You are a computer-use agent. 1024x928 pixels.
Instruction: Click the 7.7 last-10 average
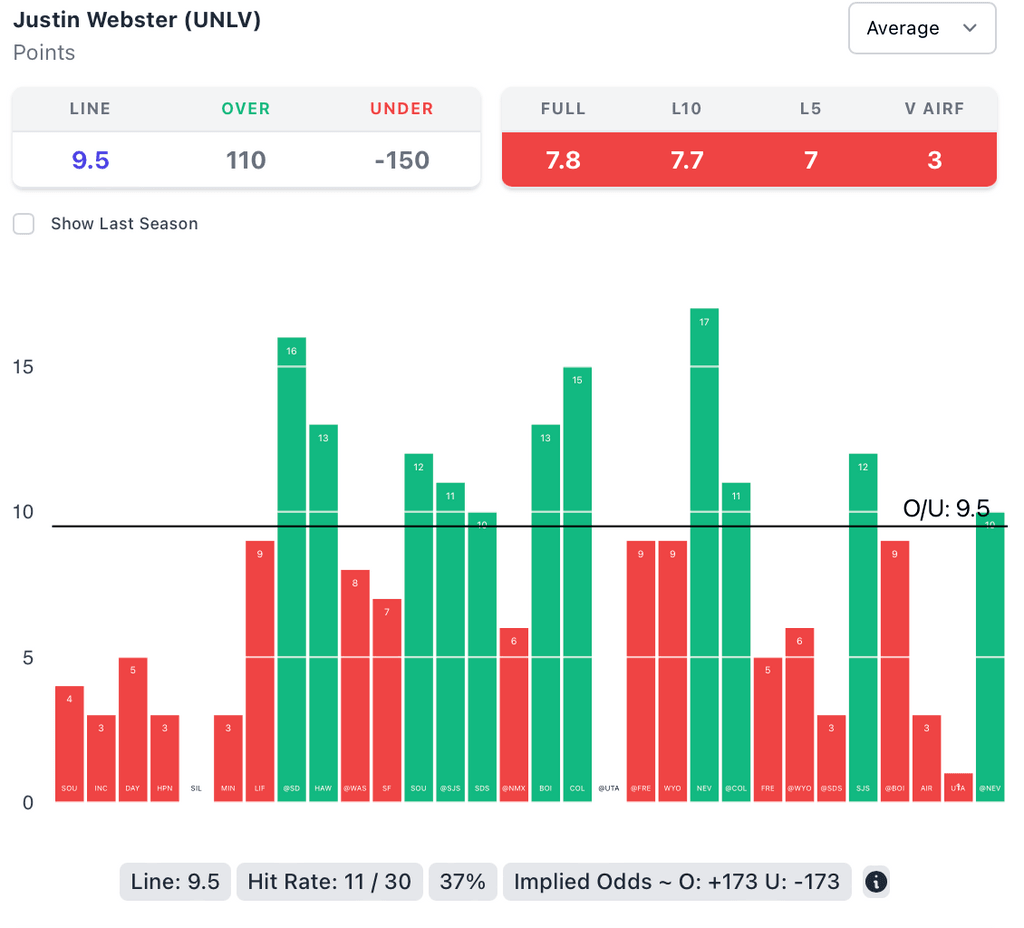[686, 160]
